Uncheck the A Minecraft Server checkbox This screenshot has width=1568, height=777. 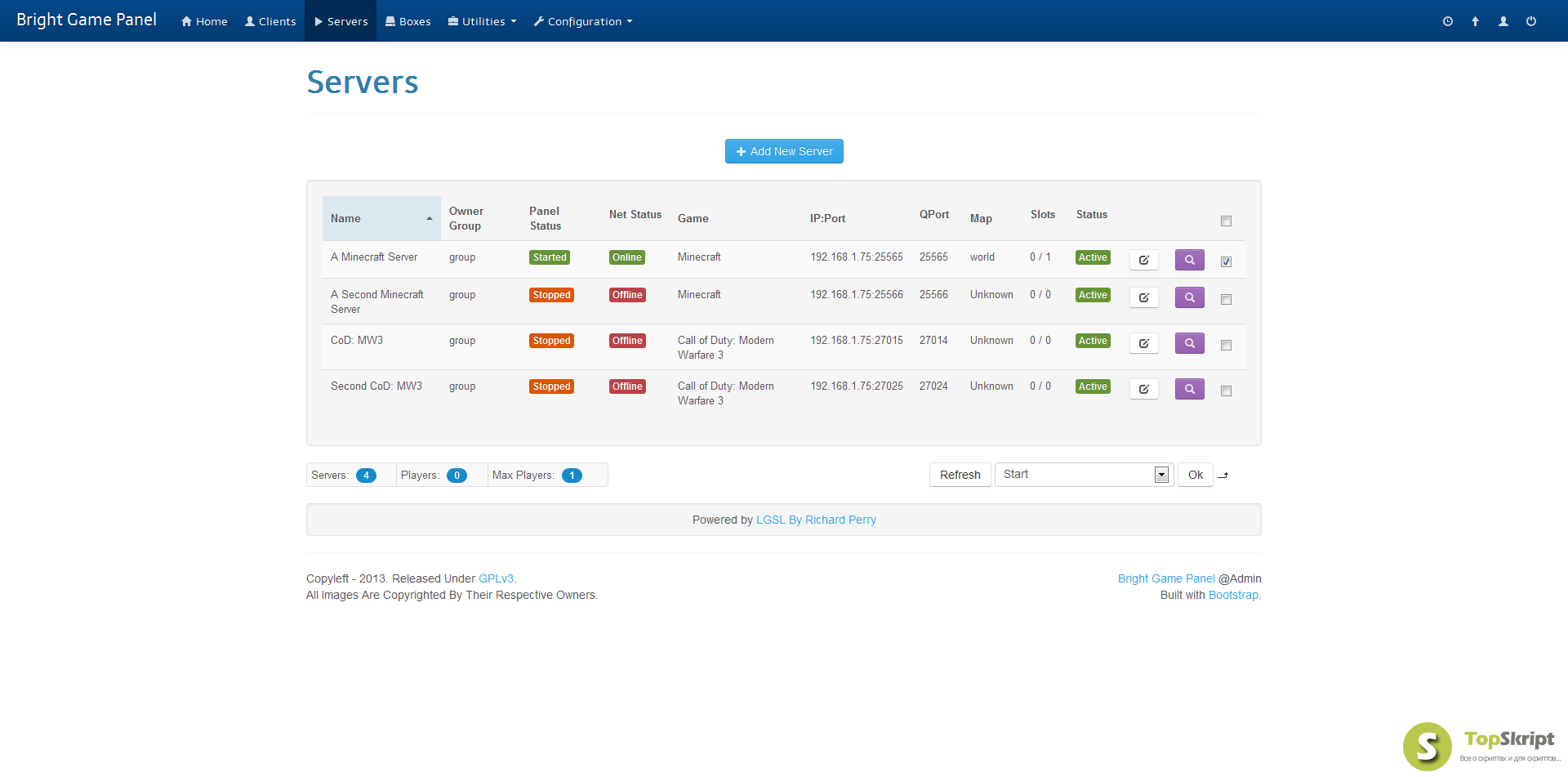[1226, 261]
